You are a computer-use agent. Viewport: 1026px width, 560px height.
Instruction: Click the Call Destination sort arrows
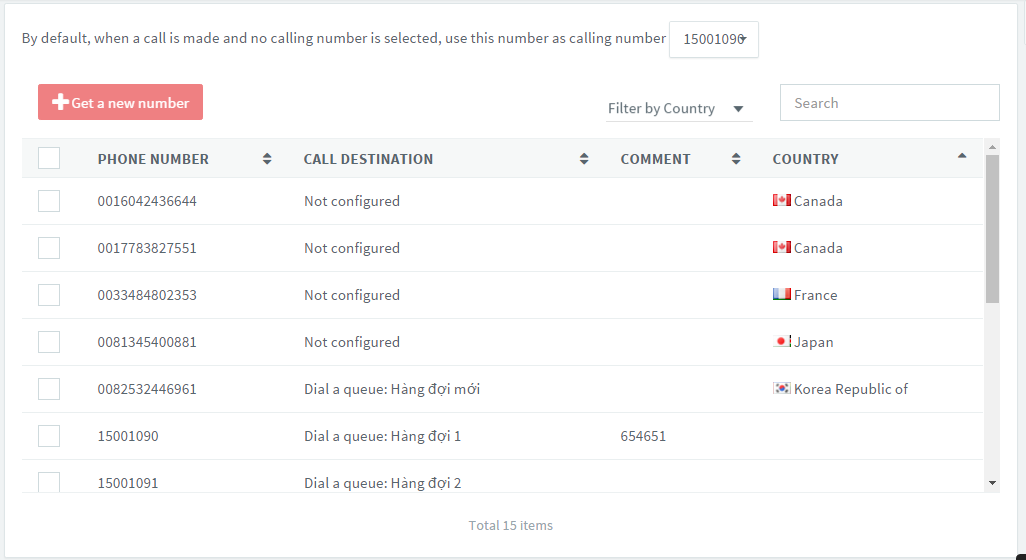(584, 159)
